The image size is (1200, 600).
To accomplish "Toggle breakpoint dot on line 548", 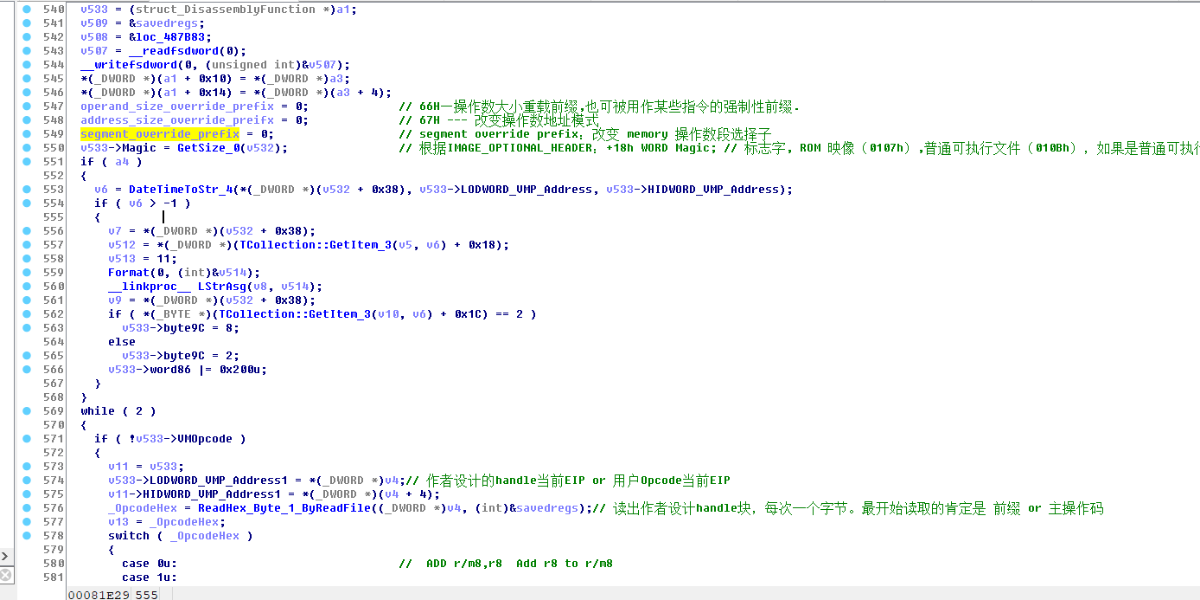I will [26, 120].
